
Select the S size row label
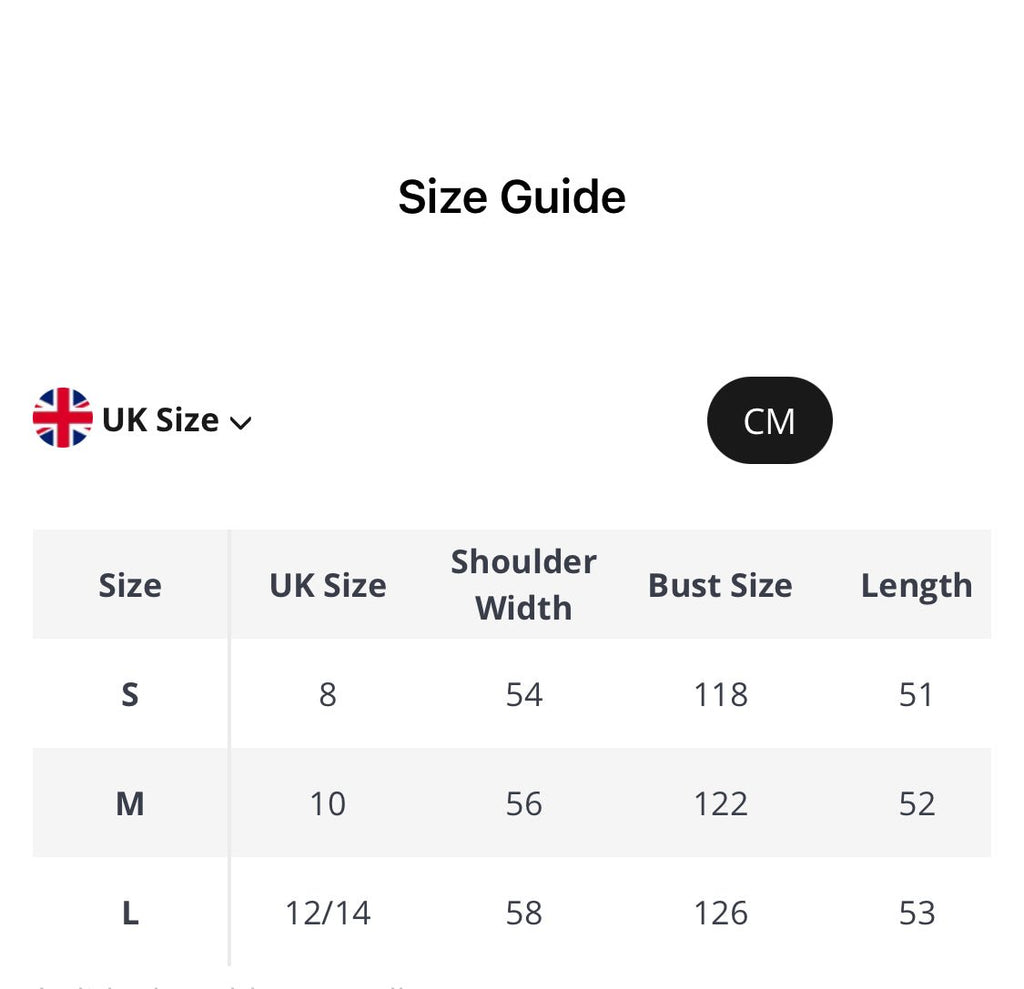coord(130,694)
